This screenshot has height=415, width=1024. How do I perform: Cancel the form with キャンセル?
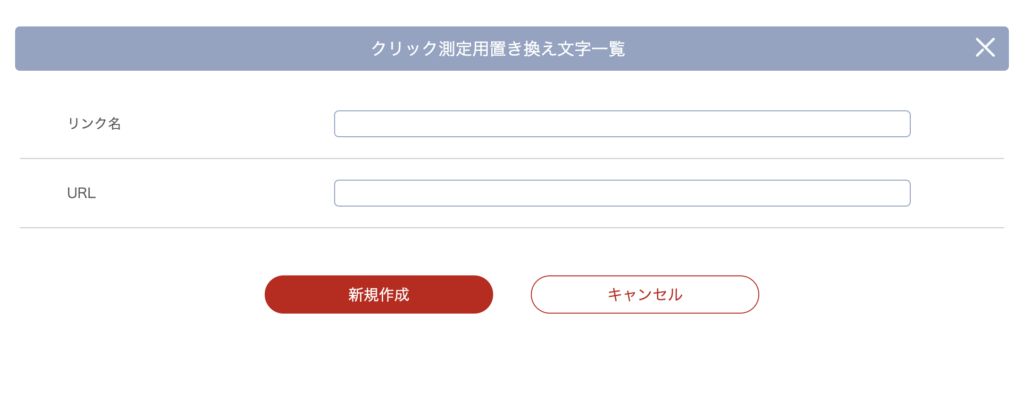pyautogui.click(x=644, y=295)
